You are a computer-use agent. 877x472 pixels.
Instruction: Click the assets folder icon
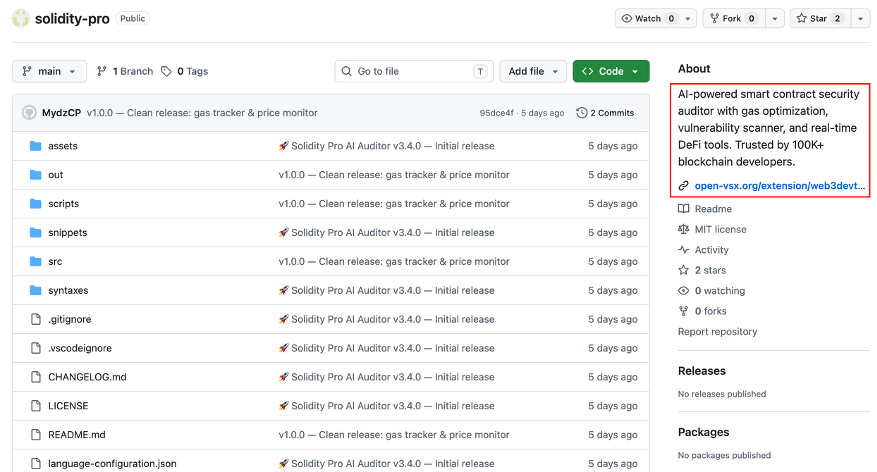[x=35, y=145]
